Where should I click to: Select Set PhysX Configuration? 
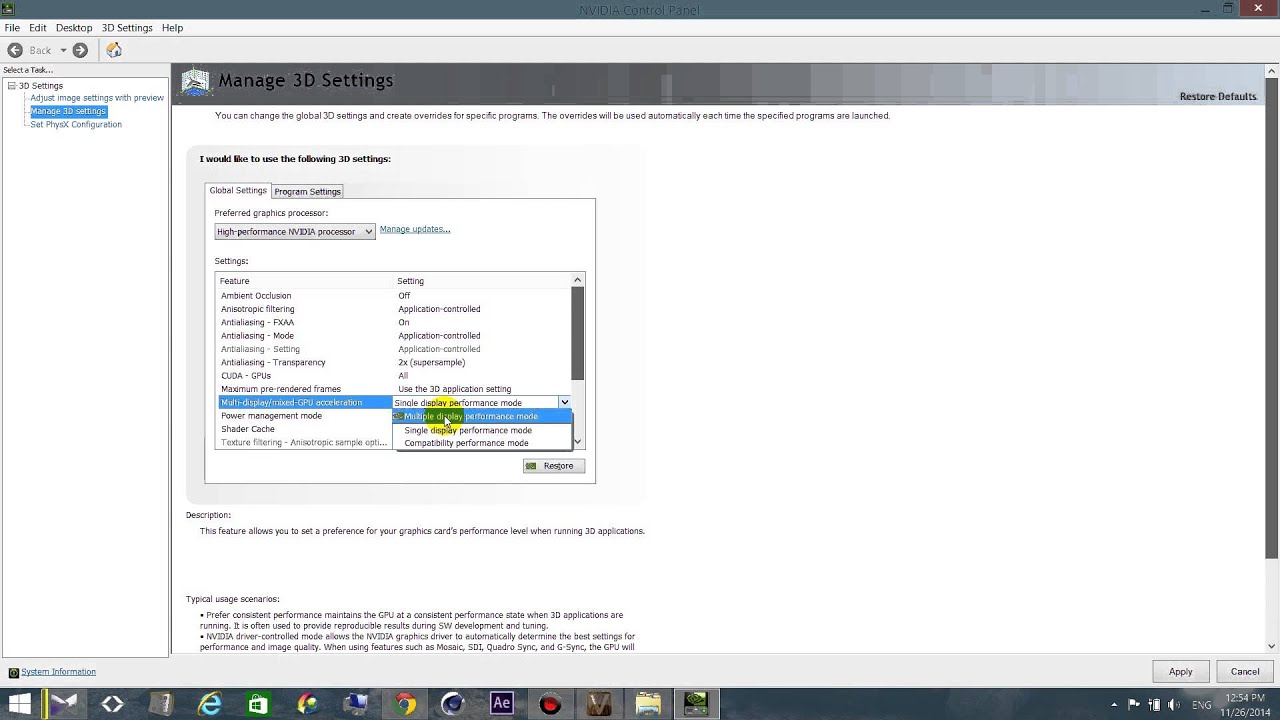[x=76, y=124]
